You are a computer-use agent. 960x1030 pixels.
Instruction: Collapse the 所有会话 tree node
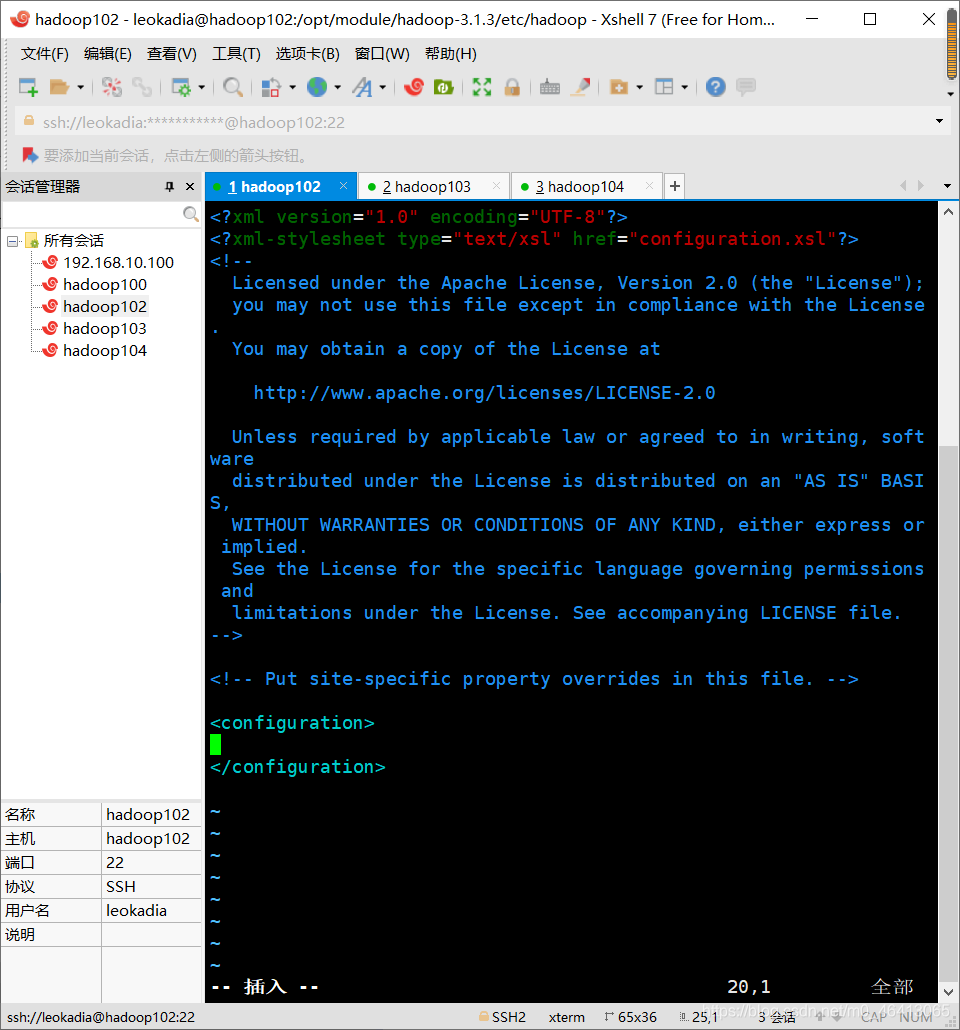(x=12, y=241)
